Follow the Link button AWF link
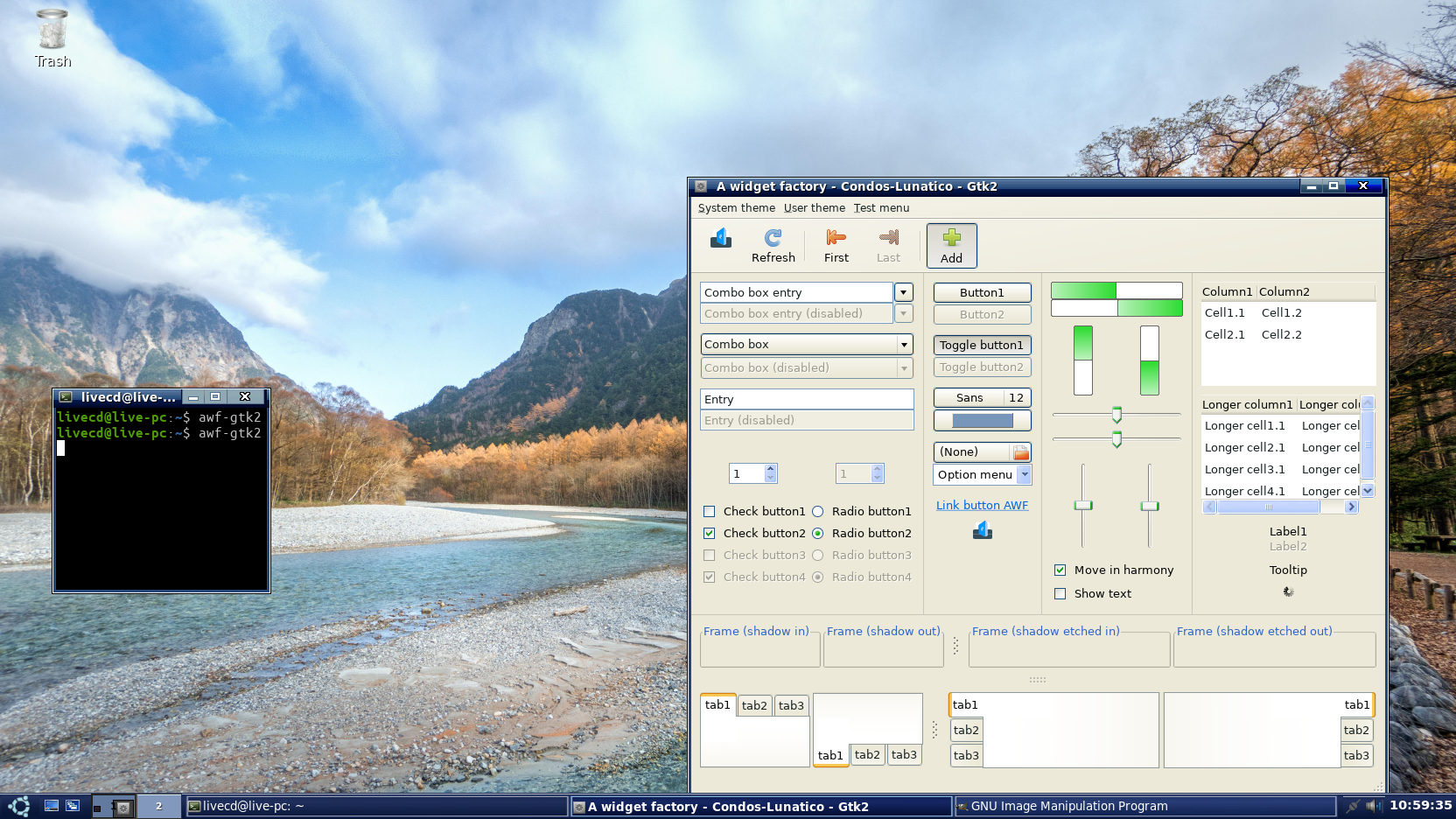 (x=983, y=506)
